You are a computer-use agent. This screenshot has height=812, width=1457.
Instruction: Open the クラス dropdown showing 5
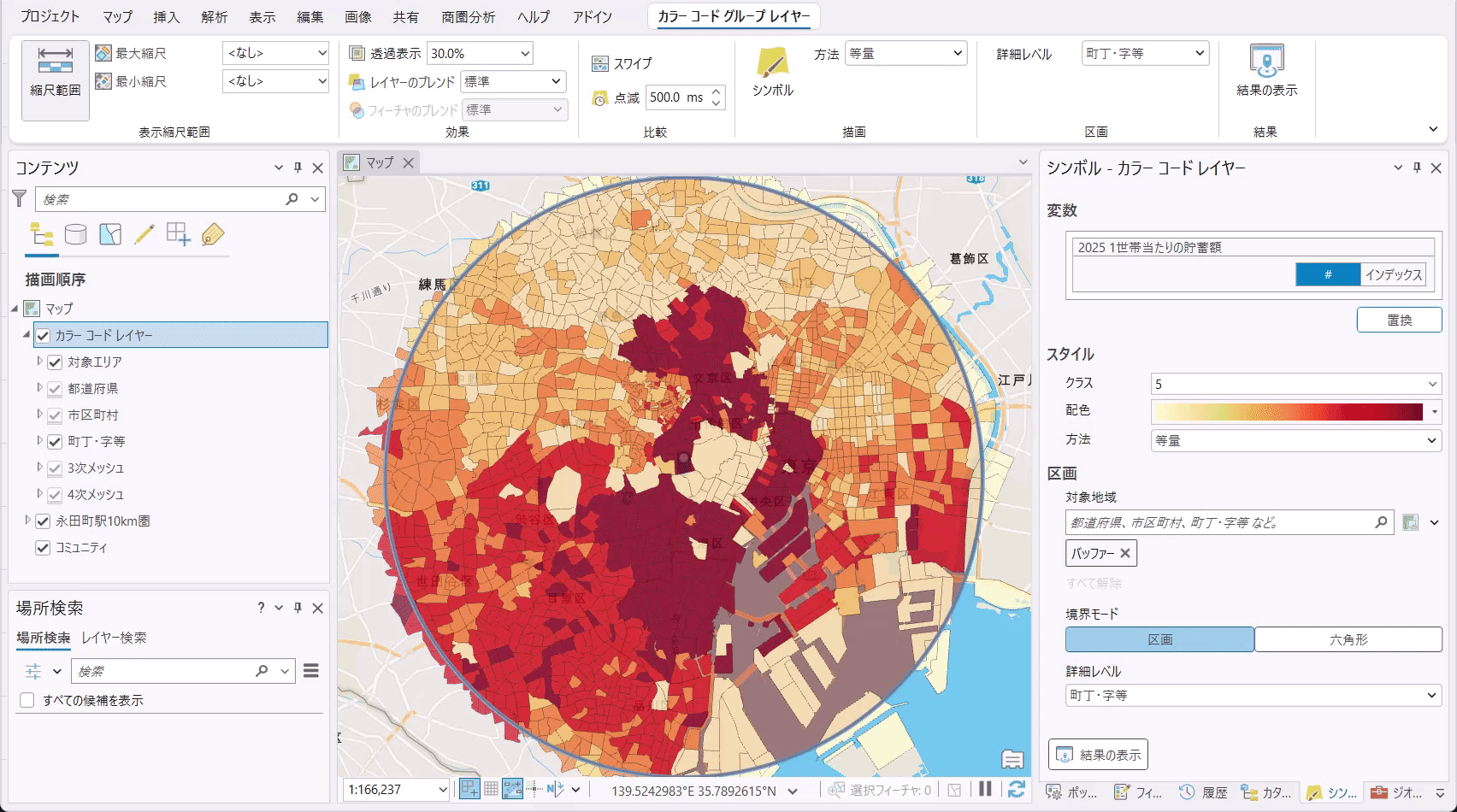pos(1295,385)
